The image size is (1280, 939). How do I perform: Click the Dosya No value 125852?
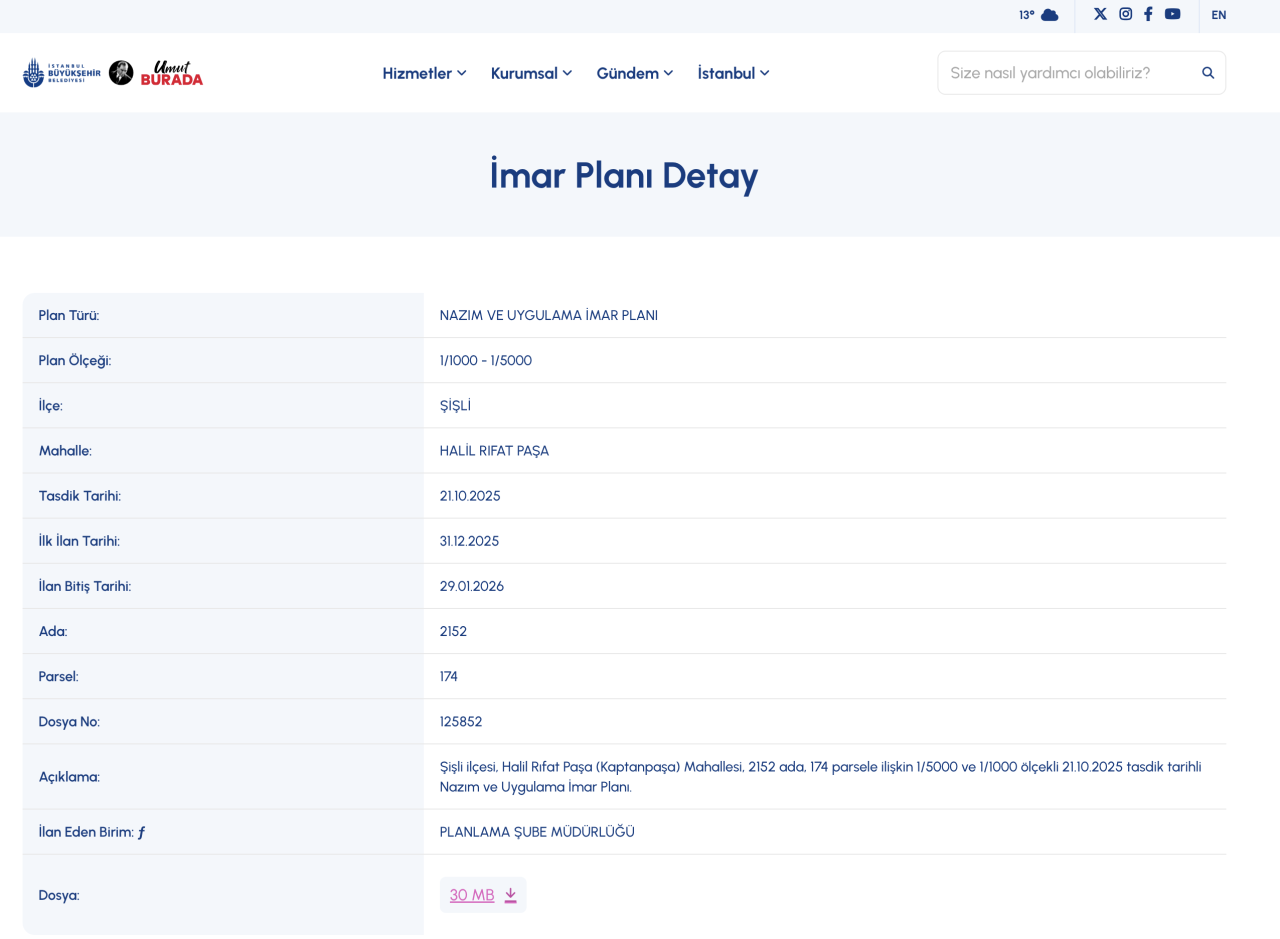(461, 721)
